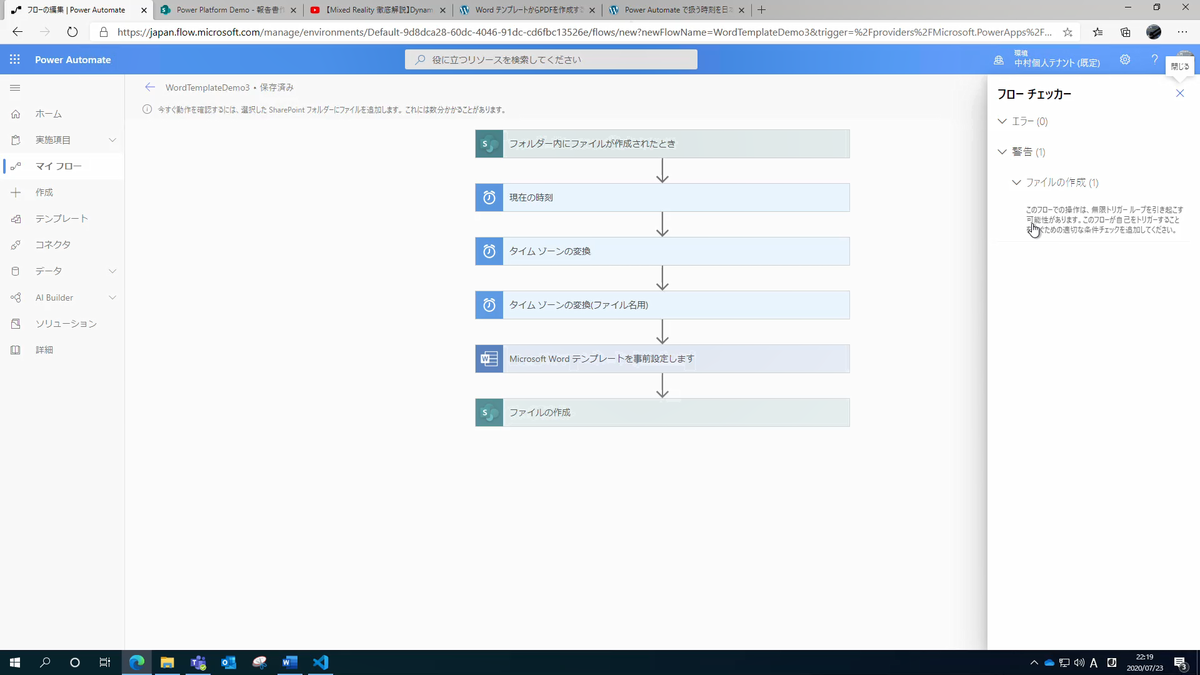
Task: Click SharePoint icon on folder trigger step
Action: pyautogui.click(x=489, y=144)
